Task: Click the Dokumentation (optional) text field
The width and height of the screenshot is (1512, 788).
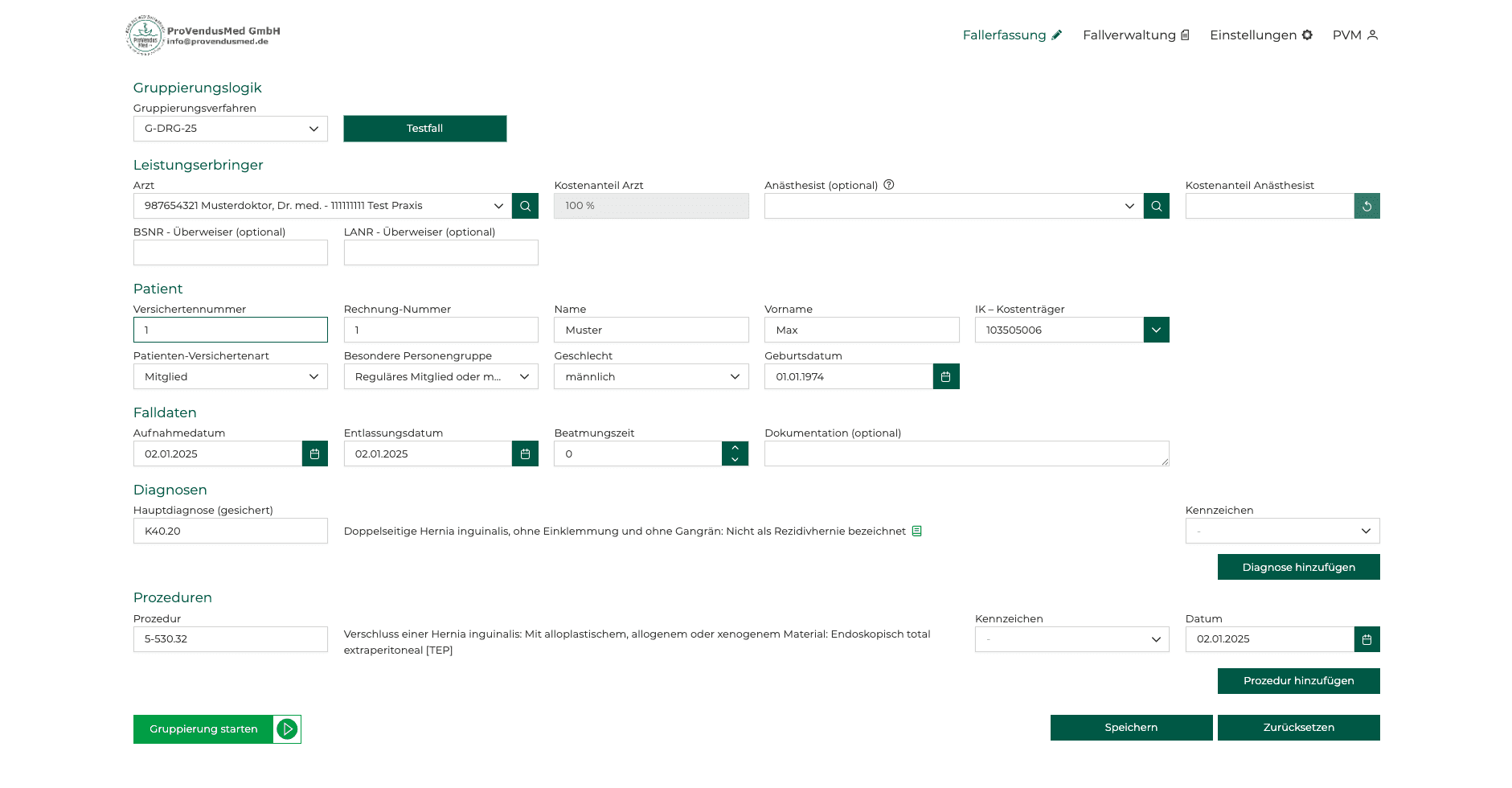Action: [966, 454]
